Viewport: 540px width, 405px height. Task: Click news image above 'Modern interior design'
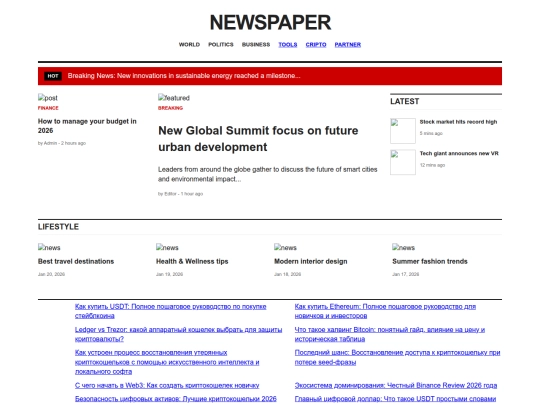pos(285,247)
